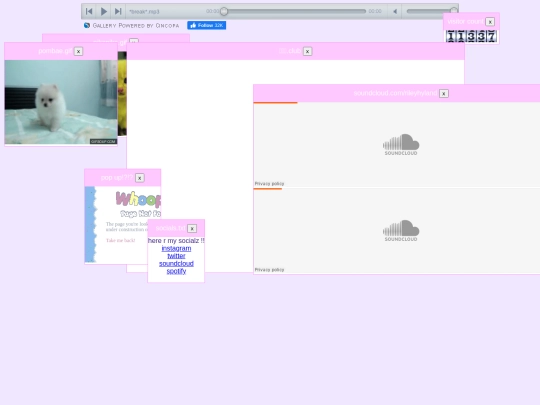Image resolution: width=540 pixels, height=405 pixels.
Task: Open the lower SoundCloud Privacy policy link
Action: point(269,270)
